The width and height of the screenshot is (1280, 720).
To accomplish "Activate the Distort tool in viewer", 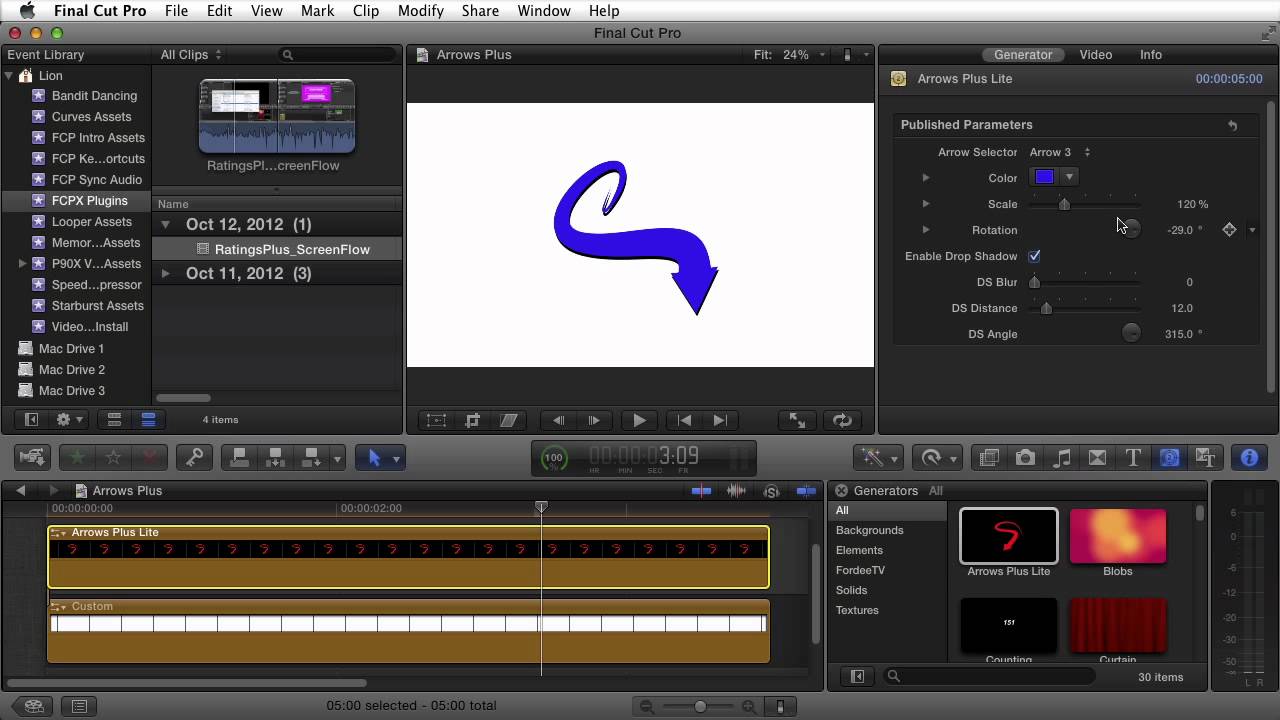I will tap(508, 421).
